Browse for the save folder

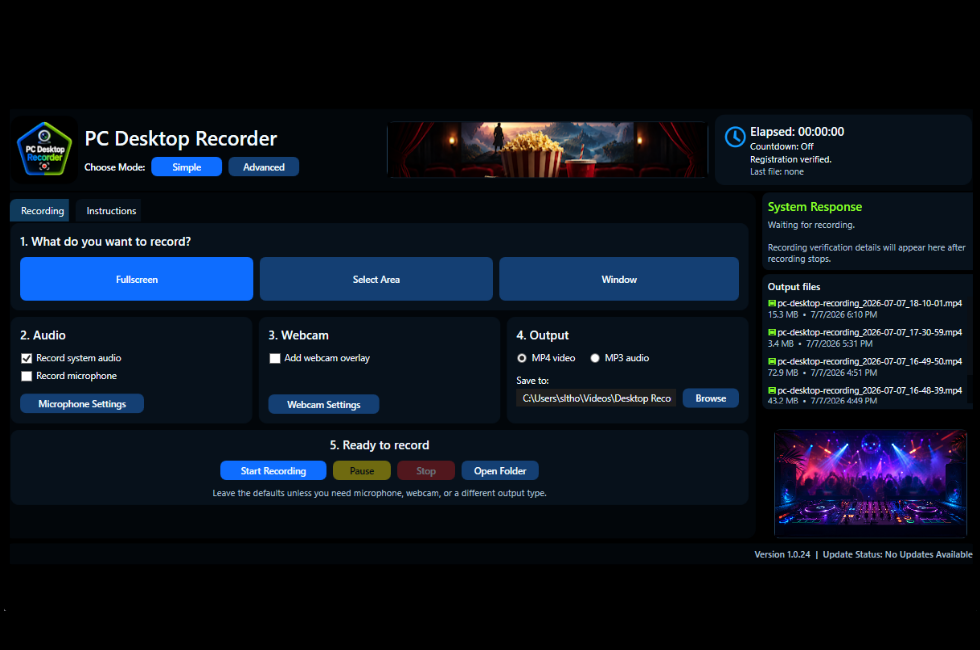coord(711,398)
